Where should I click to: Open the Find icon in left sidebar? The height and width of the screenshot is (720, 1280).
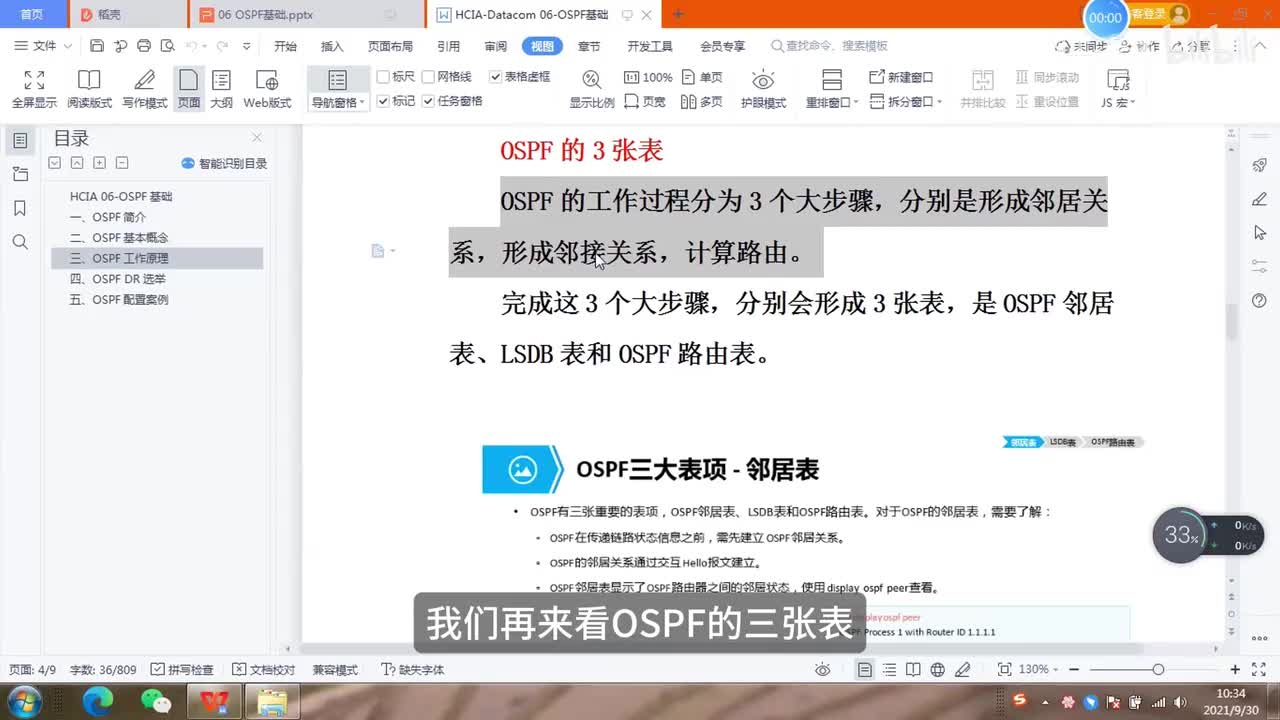[20, 242]
